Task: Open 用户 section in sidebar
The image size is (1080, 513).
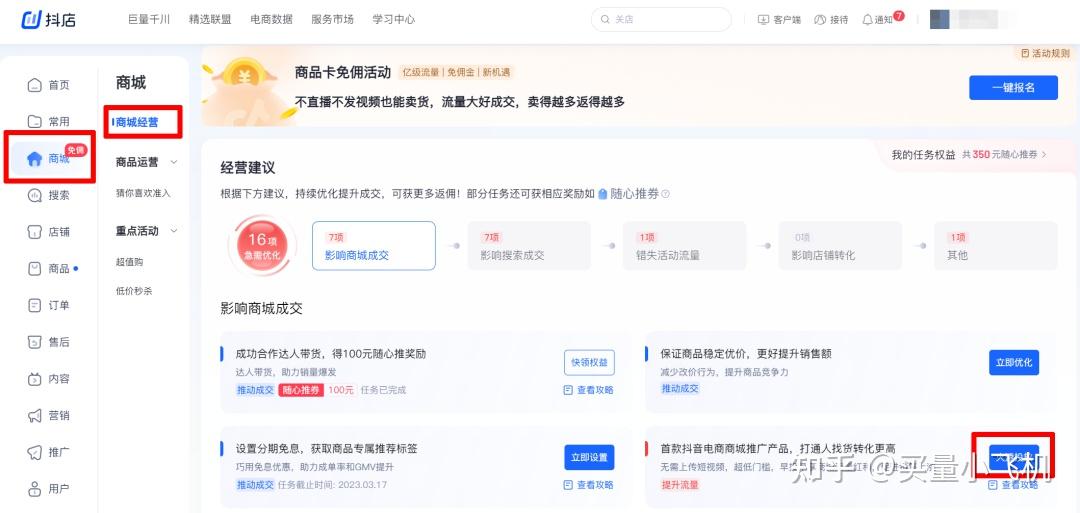Action: click(48, 489)
